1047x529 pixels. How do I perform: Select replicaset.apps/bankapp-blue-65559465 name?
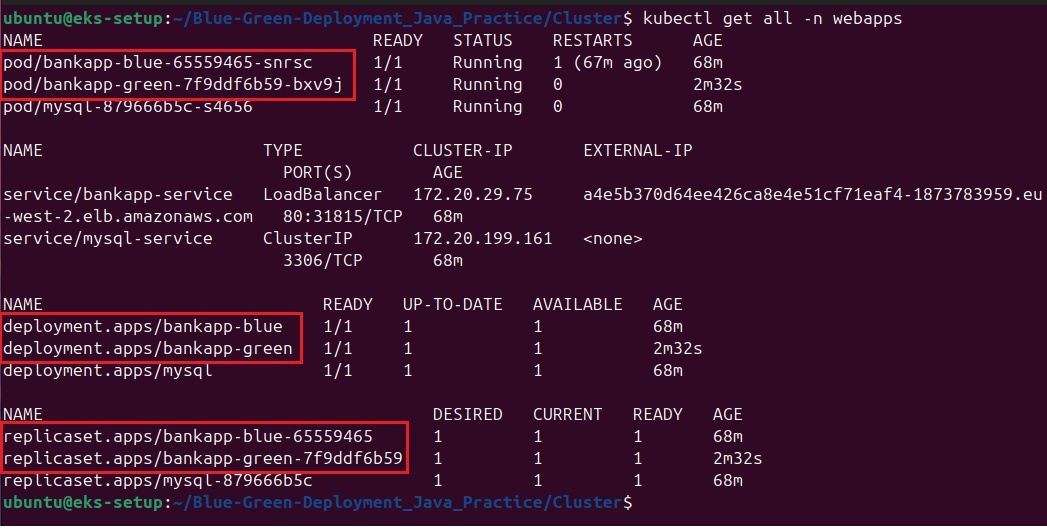188,436
